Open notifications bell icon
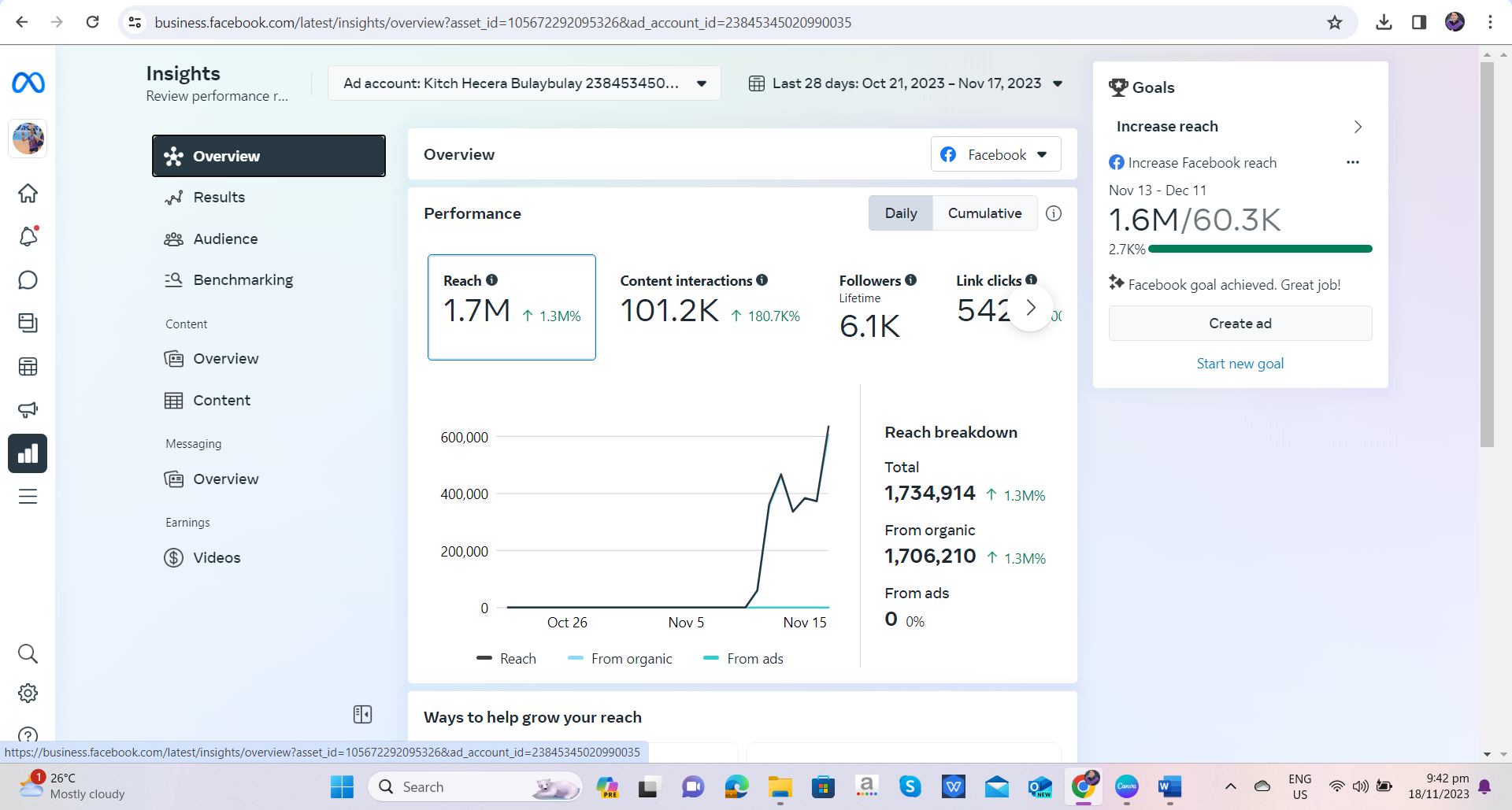Viewport: 1512px width, 810px height. point(28,236)
